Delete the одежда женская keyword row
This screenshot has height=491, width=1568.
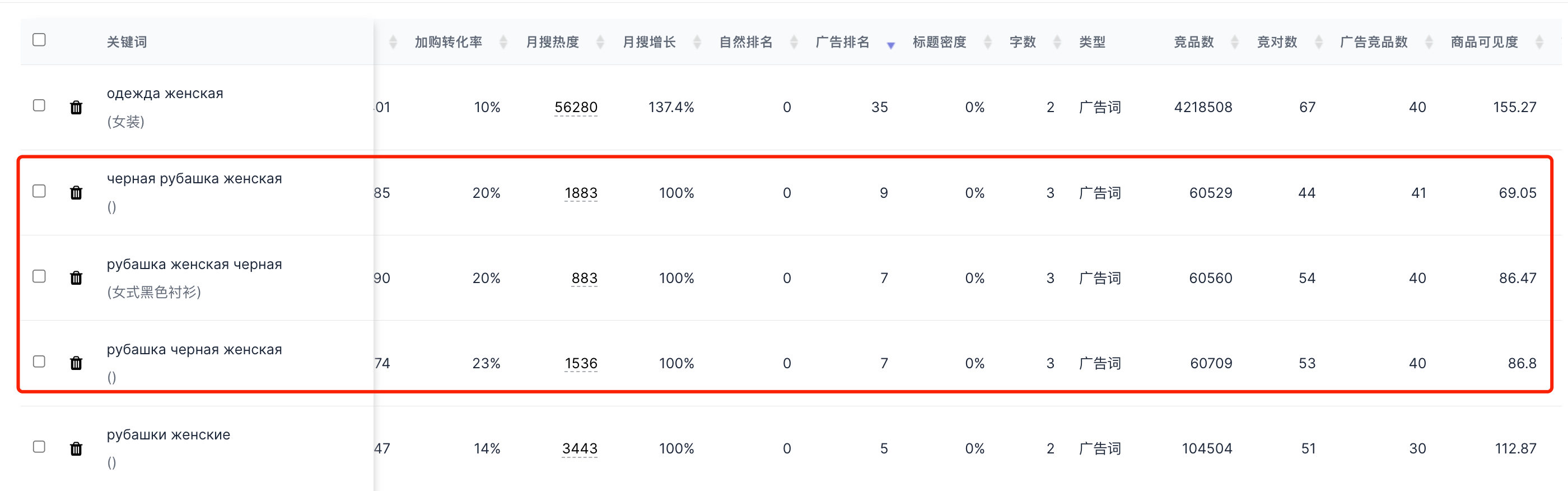(76, 107)
